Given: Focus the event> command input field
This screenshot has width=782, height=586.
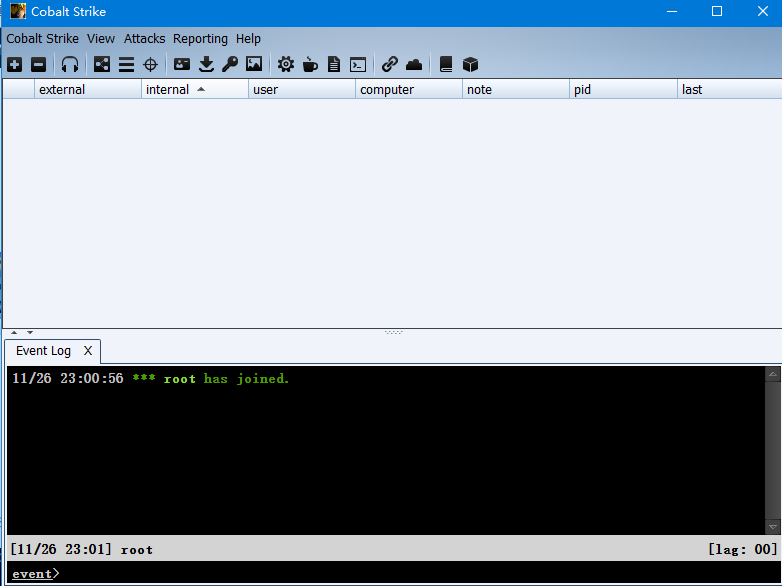Looking at the screenshot, I should coord(394,574).
